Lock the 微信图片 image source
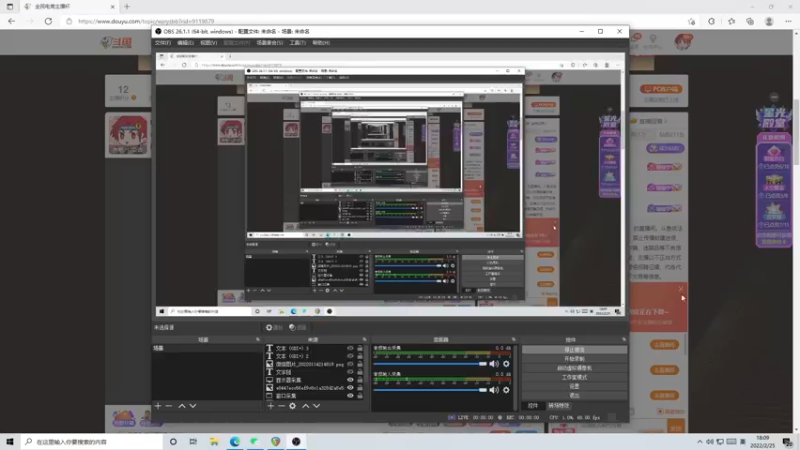Image resolution: width=800 pixels, height=450 pixels. coord(360,364)
